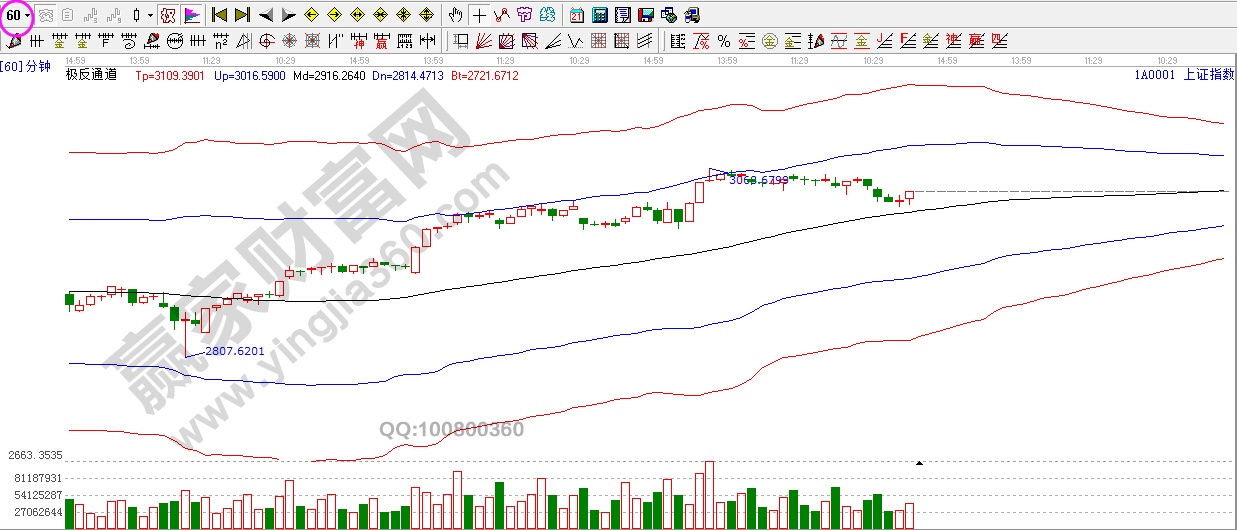Click the black play-forward arrow
This screenshot has width=1237, height=530.
288,15
